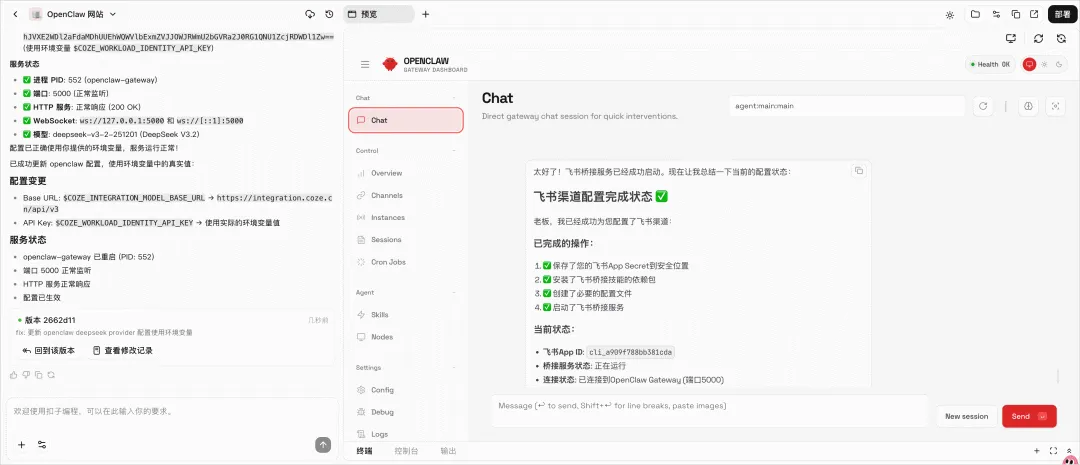Open the version history clock icon
The image size is (1080, 465).
coord(329,14)
